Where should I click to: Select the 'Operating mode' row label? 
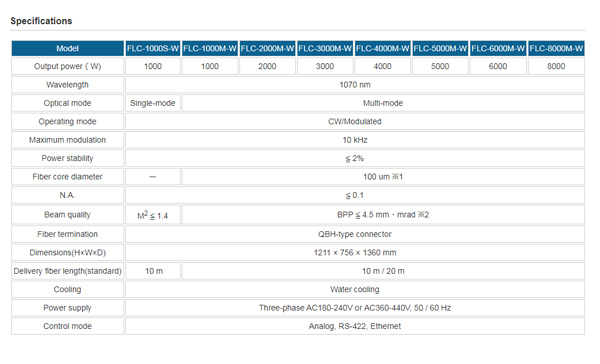click(x=67, y=121)
